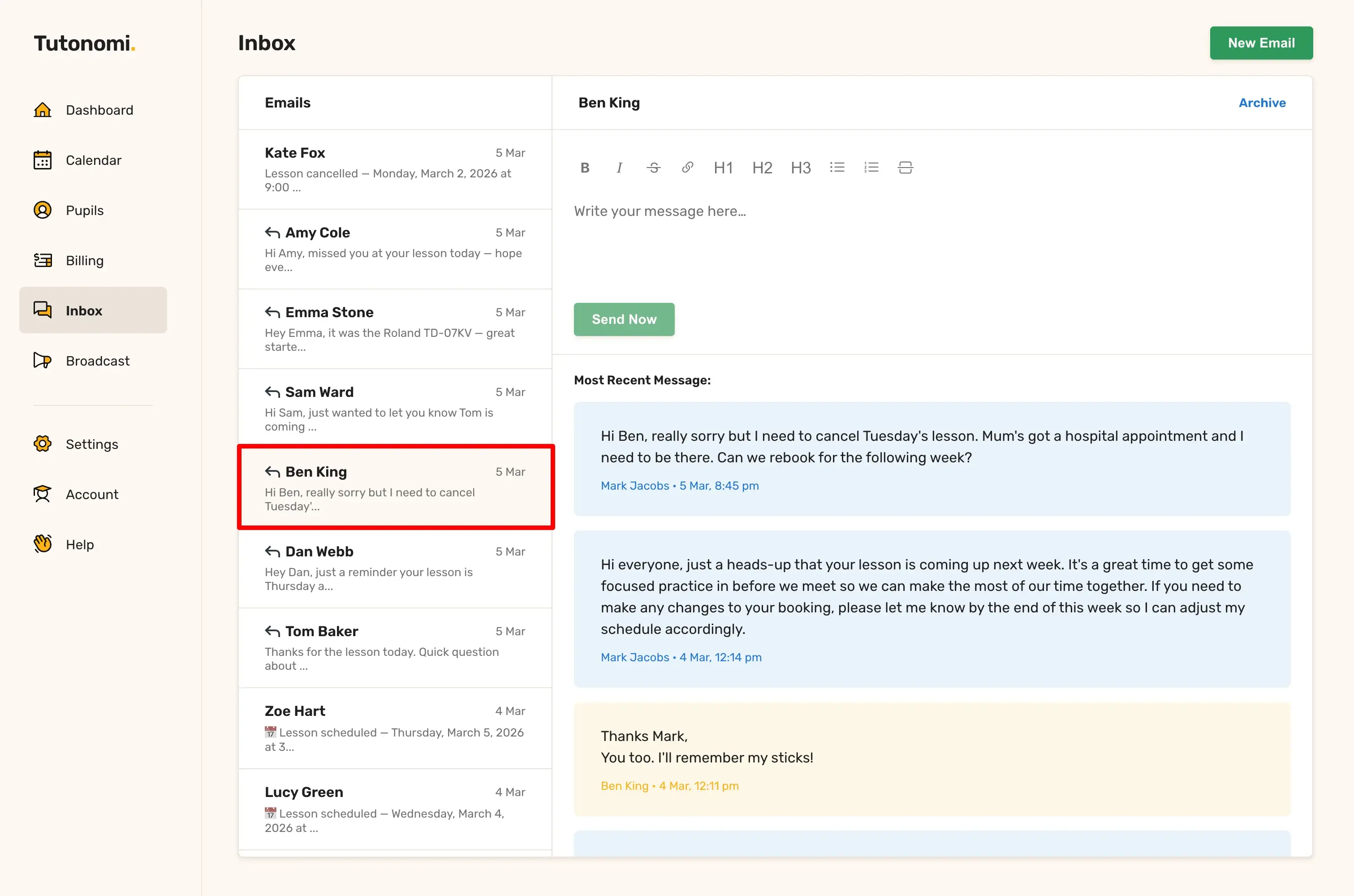Viewport: 1354px width, 896px height.
Task: Open Settings from the sidebar
Action: coord(91,444)
